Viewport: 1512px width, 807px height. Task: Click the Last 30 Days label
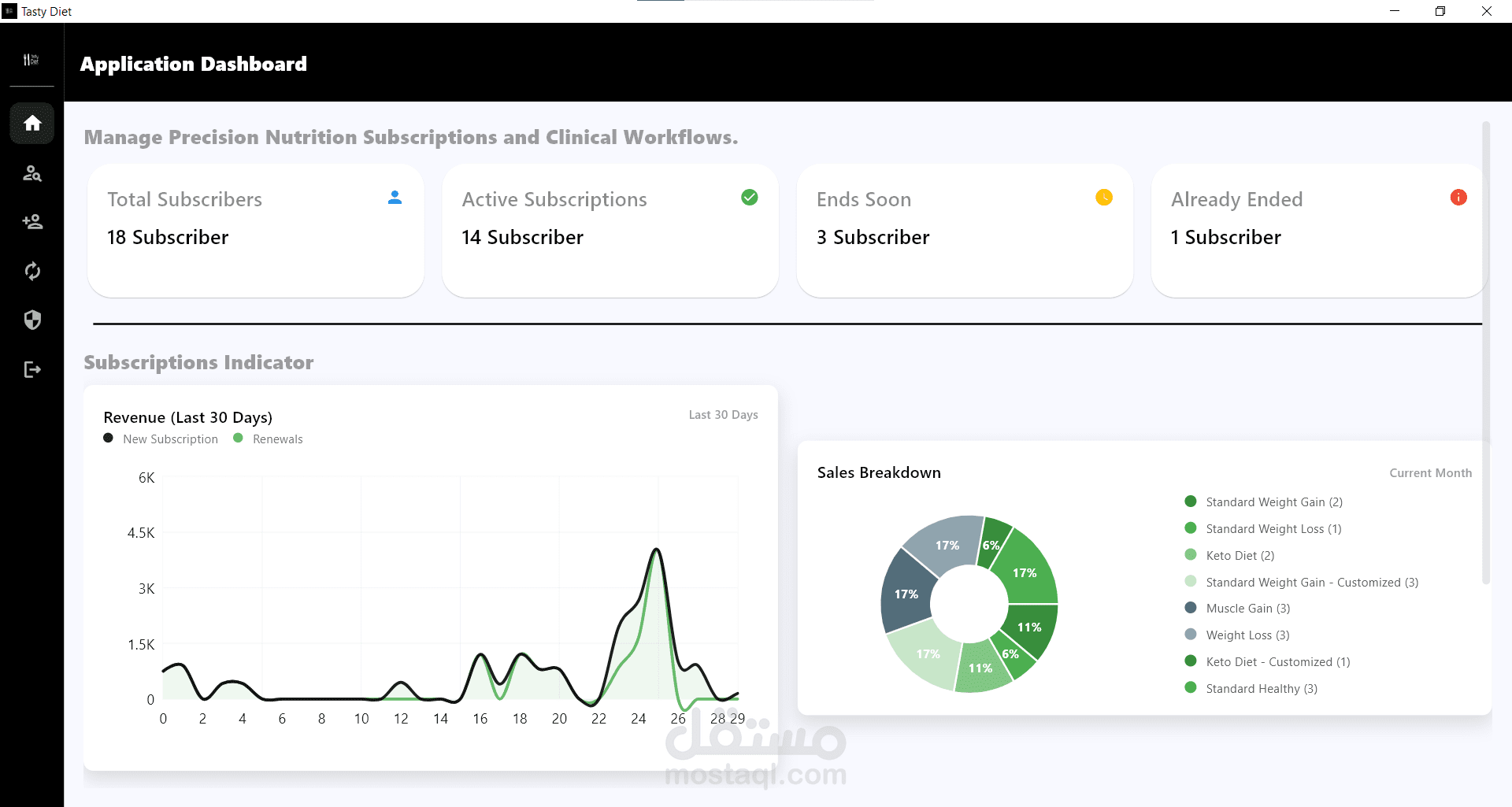pos(723,415)
